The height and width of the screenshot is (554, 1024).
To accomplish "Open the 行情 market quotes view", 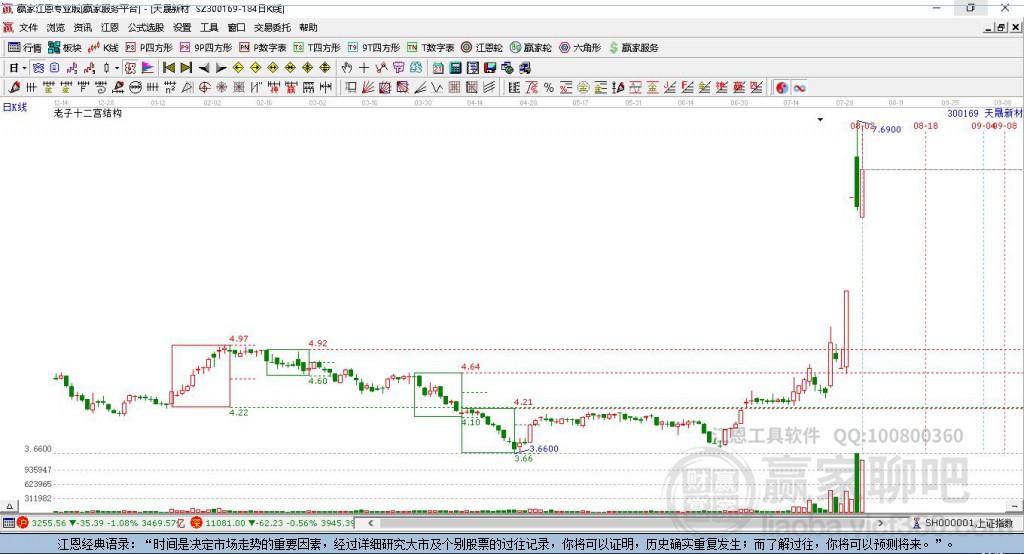I will pyautogui.click(x=24, y=48).
